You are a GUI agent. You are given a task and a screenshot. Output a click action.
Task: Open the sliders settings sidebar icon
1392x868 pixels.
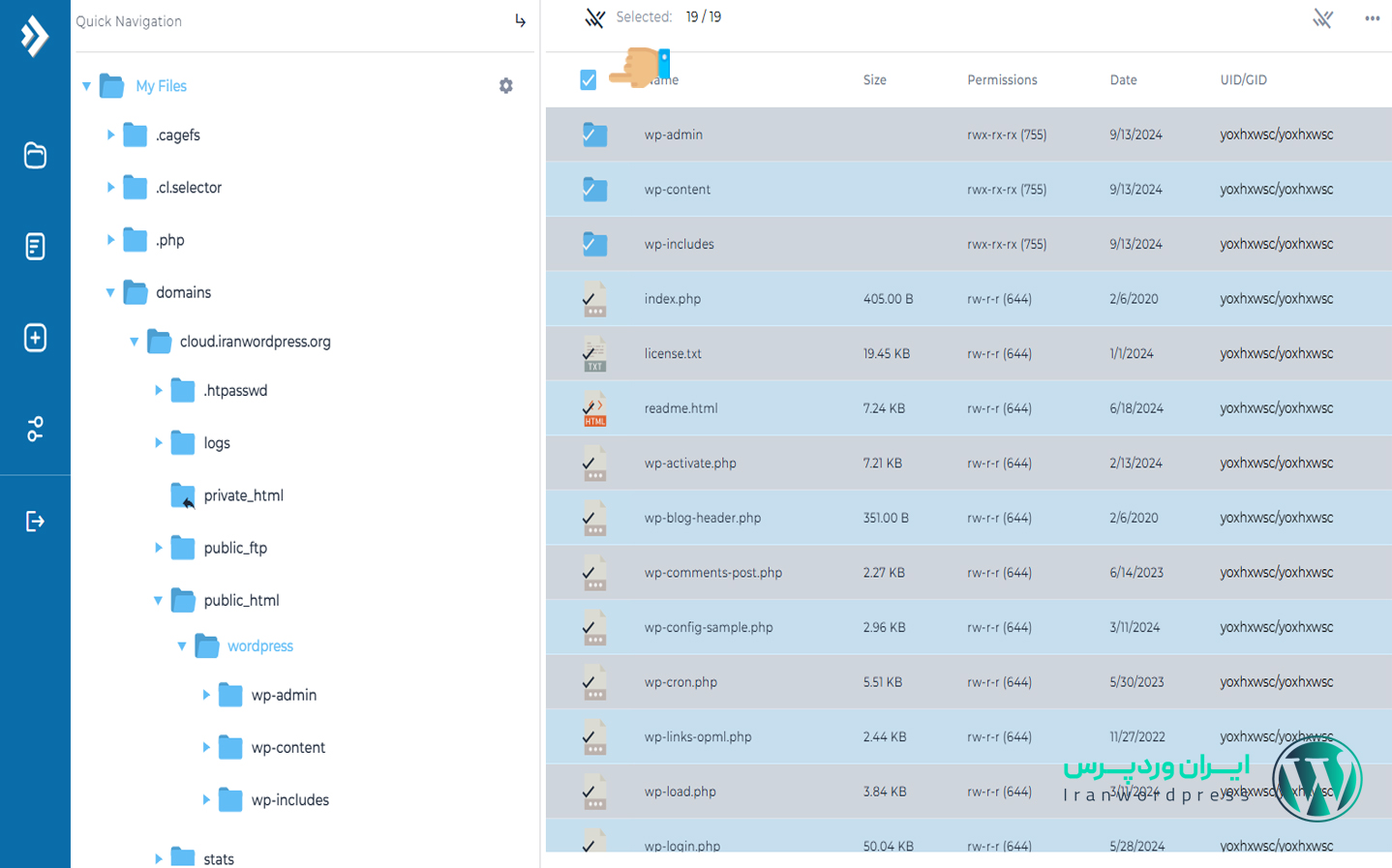35,429
